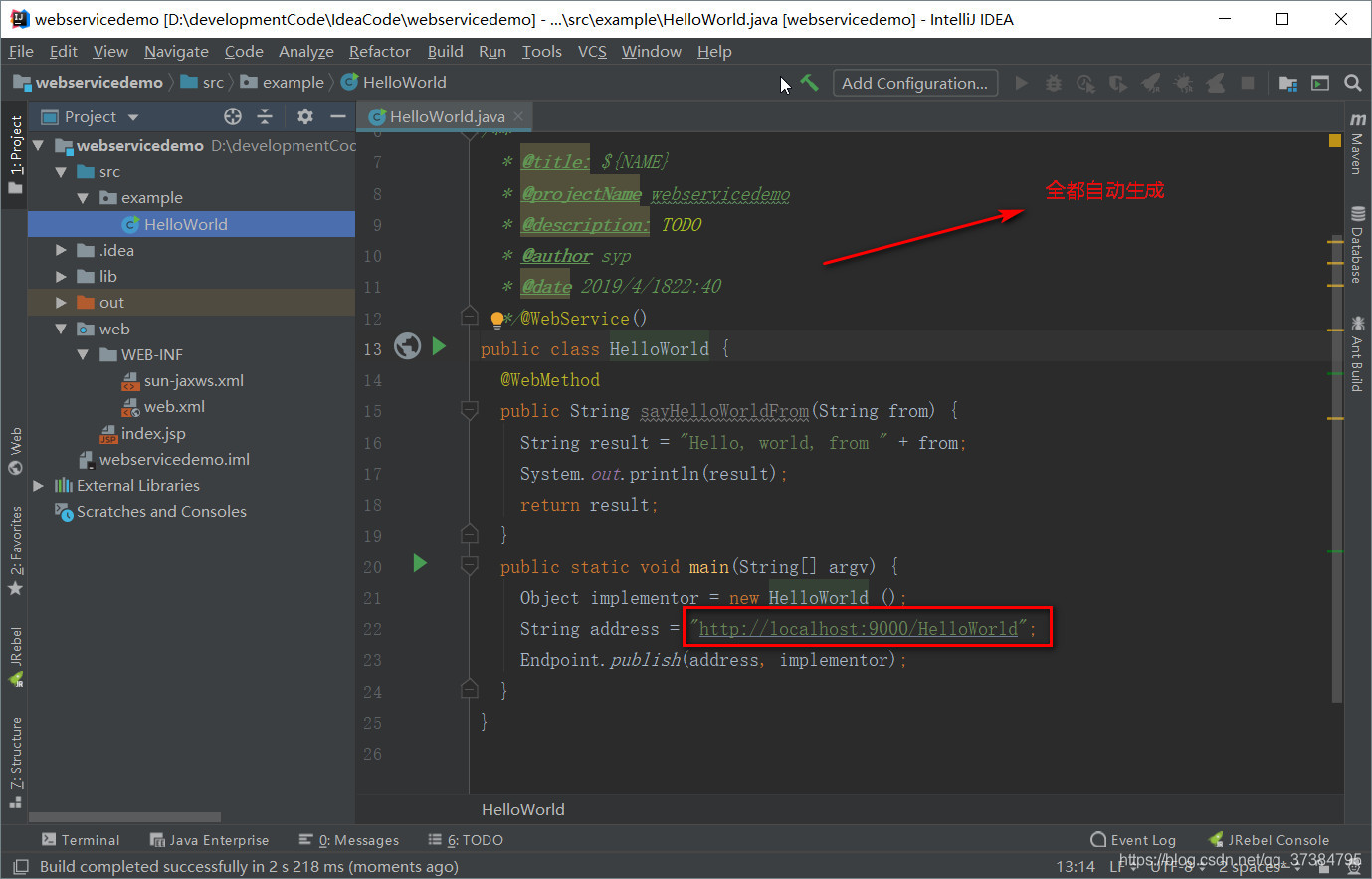Open the 6: TODO tool window

tap(466, 840)
